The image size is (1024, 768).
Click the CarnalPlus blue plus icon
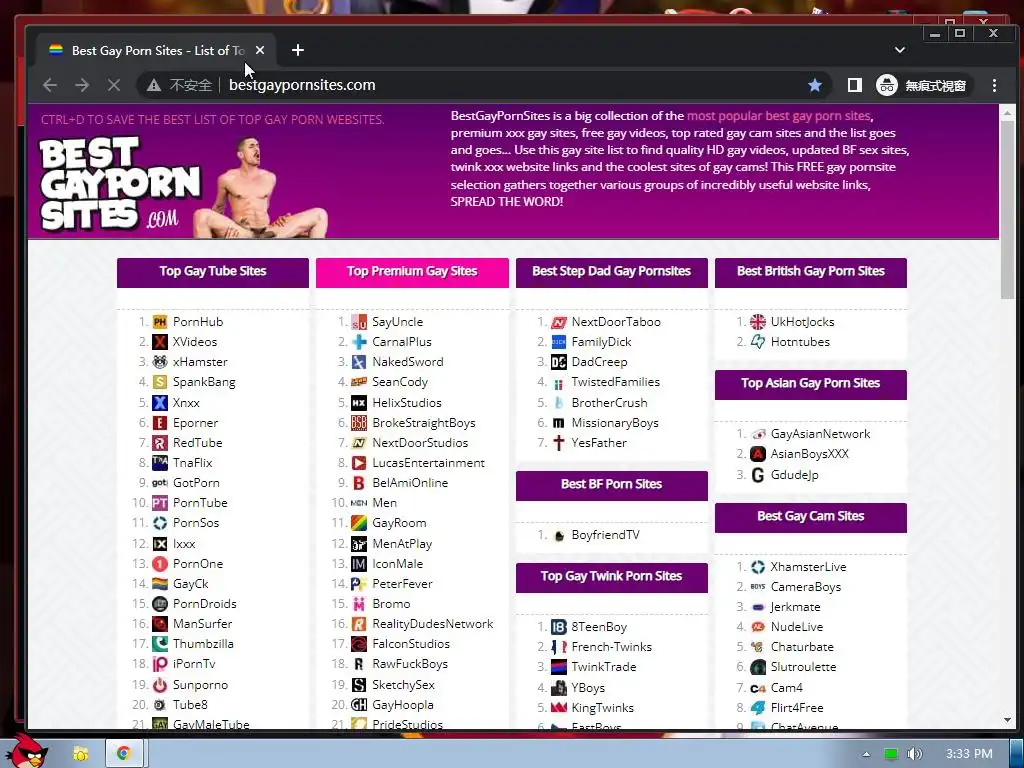coord(359,342)
